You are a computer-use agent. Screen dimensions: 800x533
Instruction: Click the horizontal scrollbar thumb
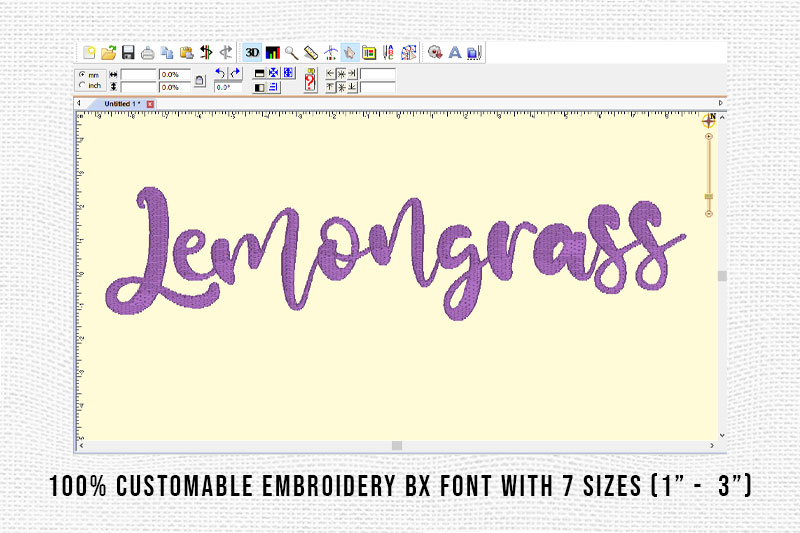[397, 445]
